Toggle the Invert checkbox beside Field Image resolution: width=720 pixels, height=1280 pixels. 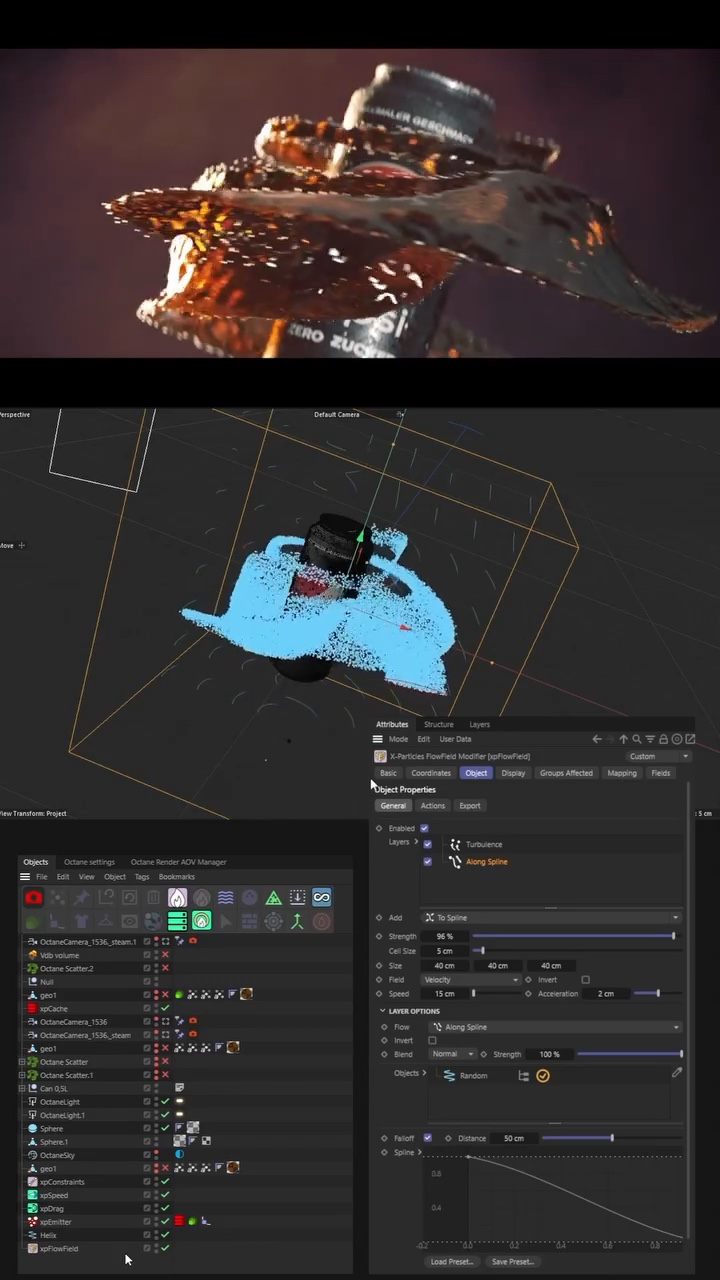[585, 980]
